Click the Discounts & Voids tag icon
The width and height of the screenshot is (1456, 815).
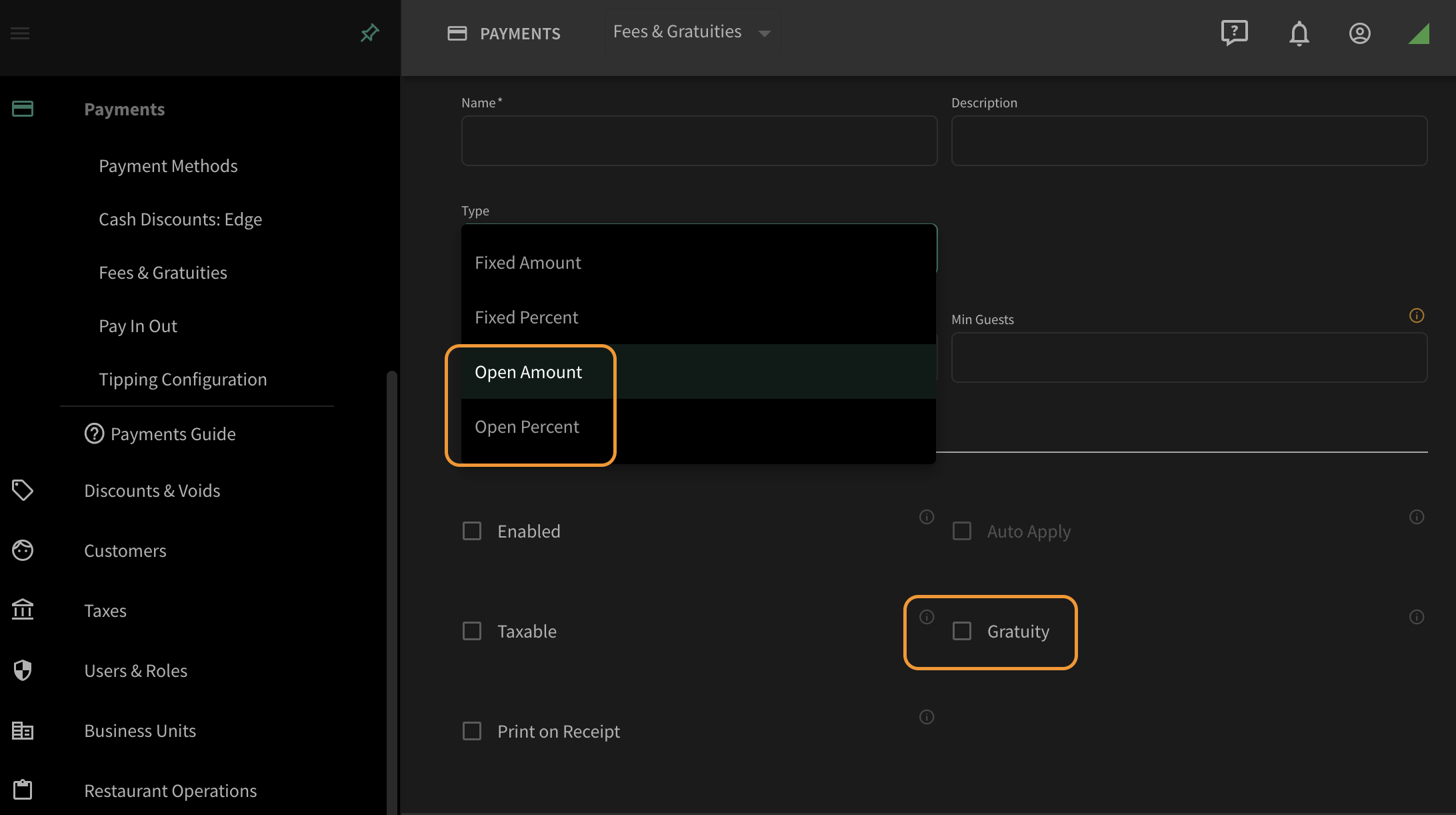pyautogui.click(x=23, y=490)
